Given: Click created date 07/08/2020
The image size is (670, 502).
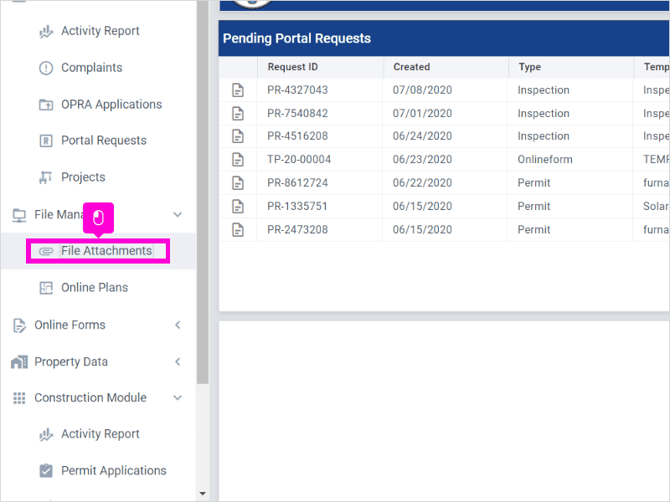Looking at the screenshot, I should [x=422, y=90].
